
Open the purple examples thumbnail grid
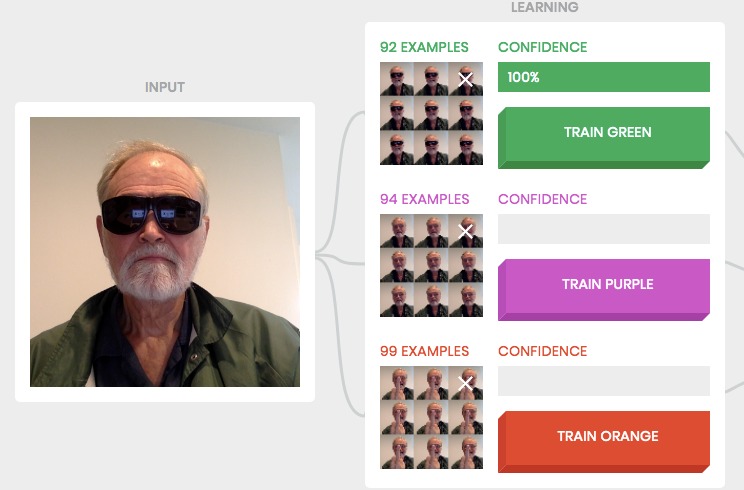431,265
